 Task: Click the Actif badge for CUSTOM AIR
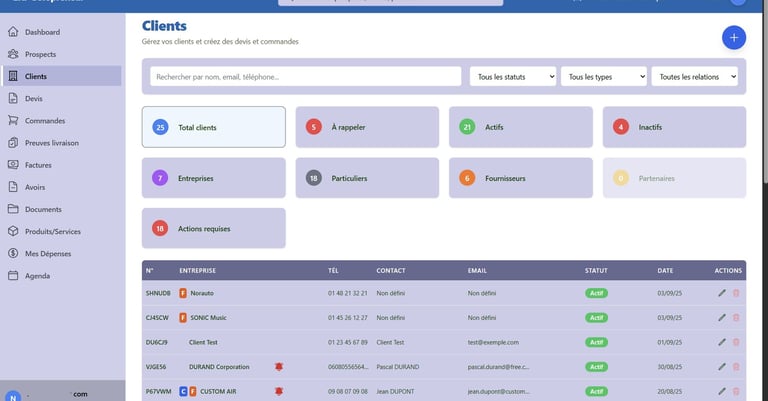pos(597,391)
